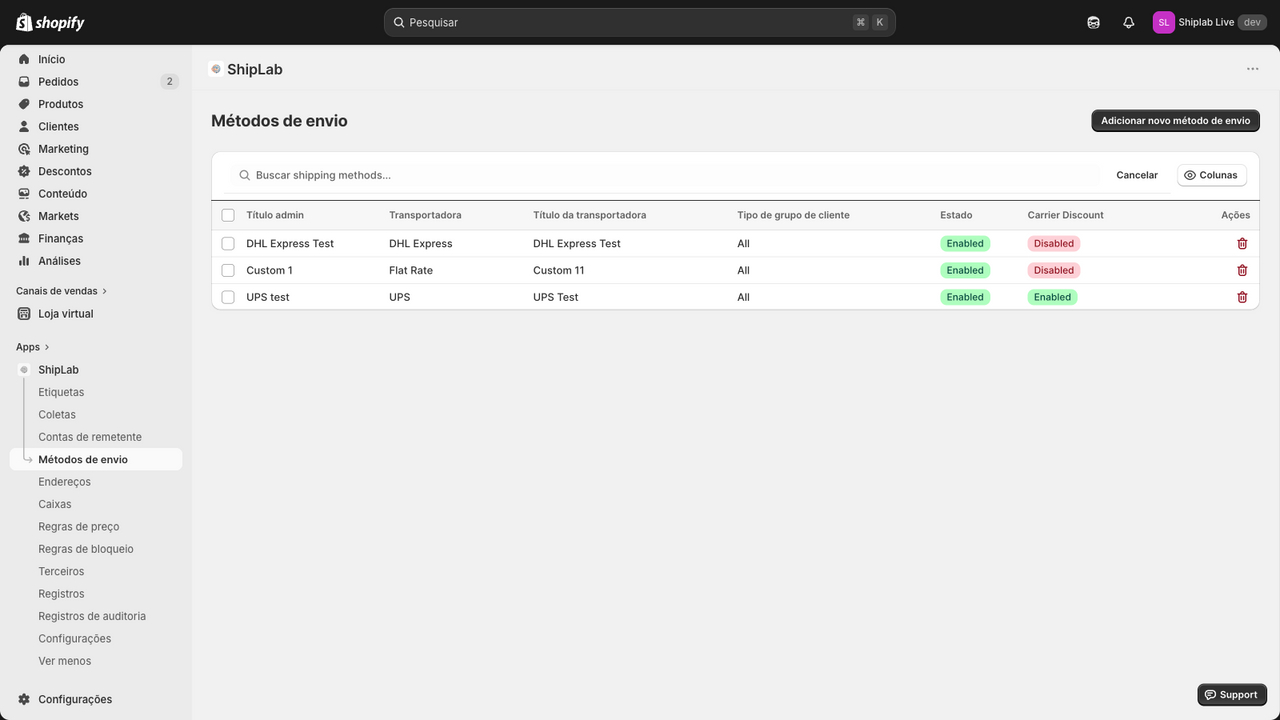Viewport: 1280px width, 720px height.
Task: Open the Custom 1 admin title
Action: tap(270, 270)
